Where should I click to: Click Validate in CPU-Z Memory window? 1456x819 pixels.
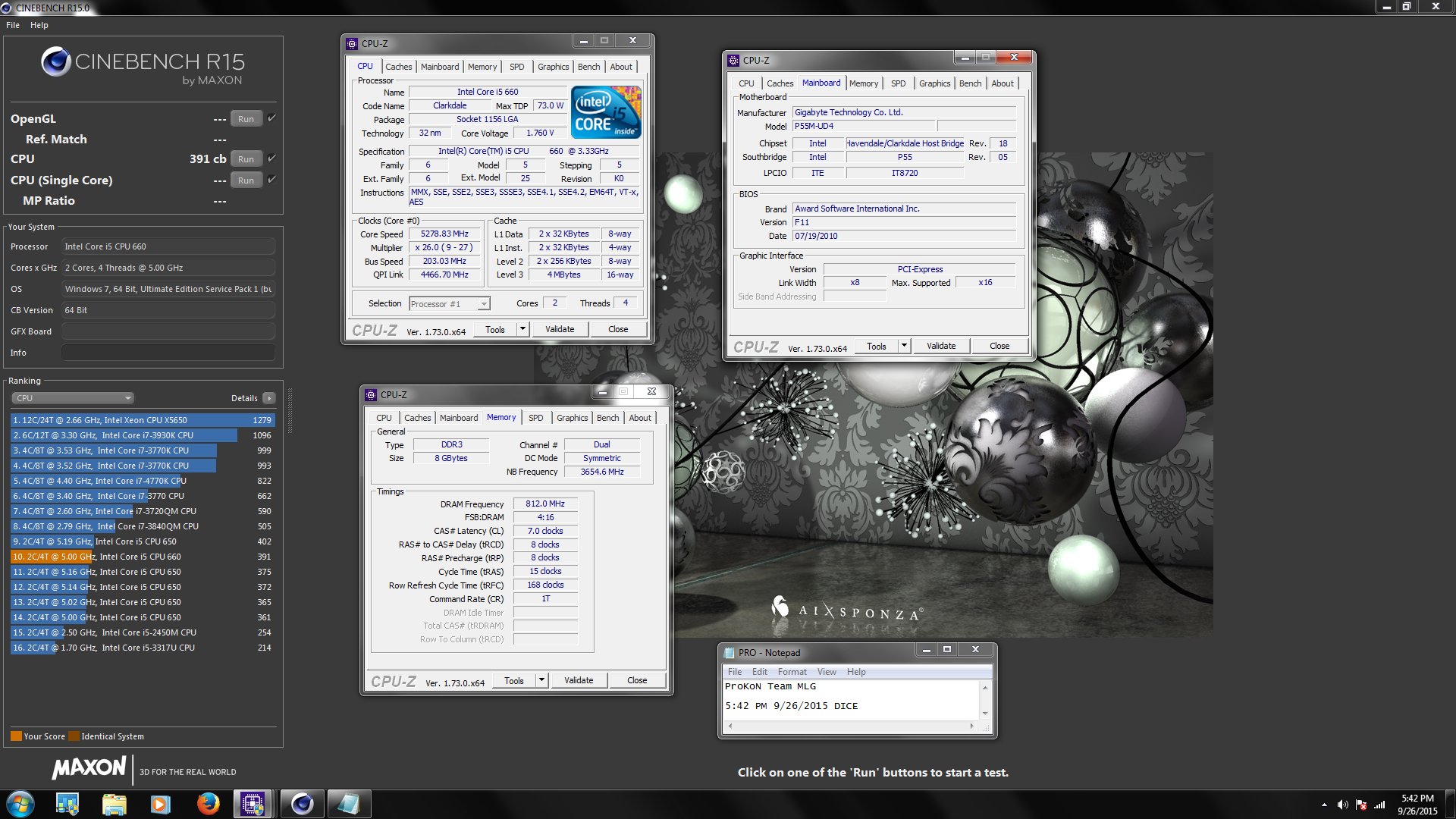(x=579, y=680)
